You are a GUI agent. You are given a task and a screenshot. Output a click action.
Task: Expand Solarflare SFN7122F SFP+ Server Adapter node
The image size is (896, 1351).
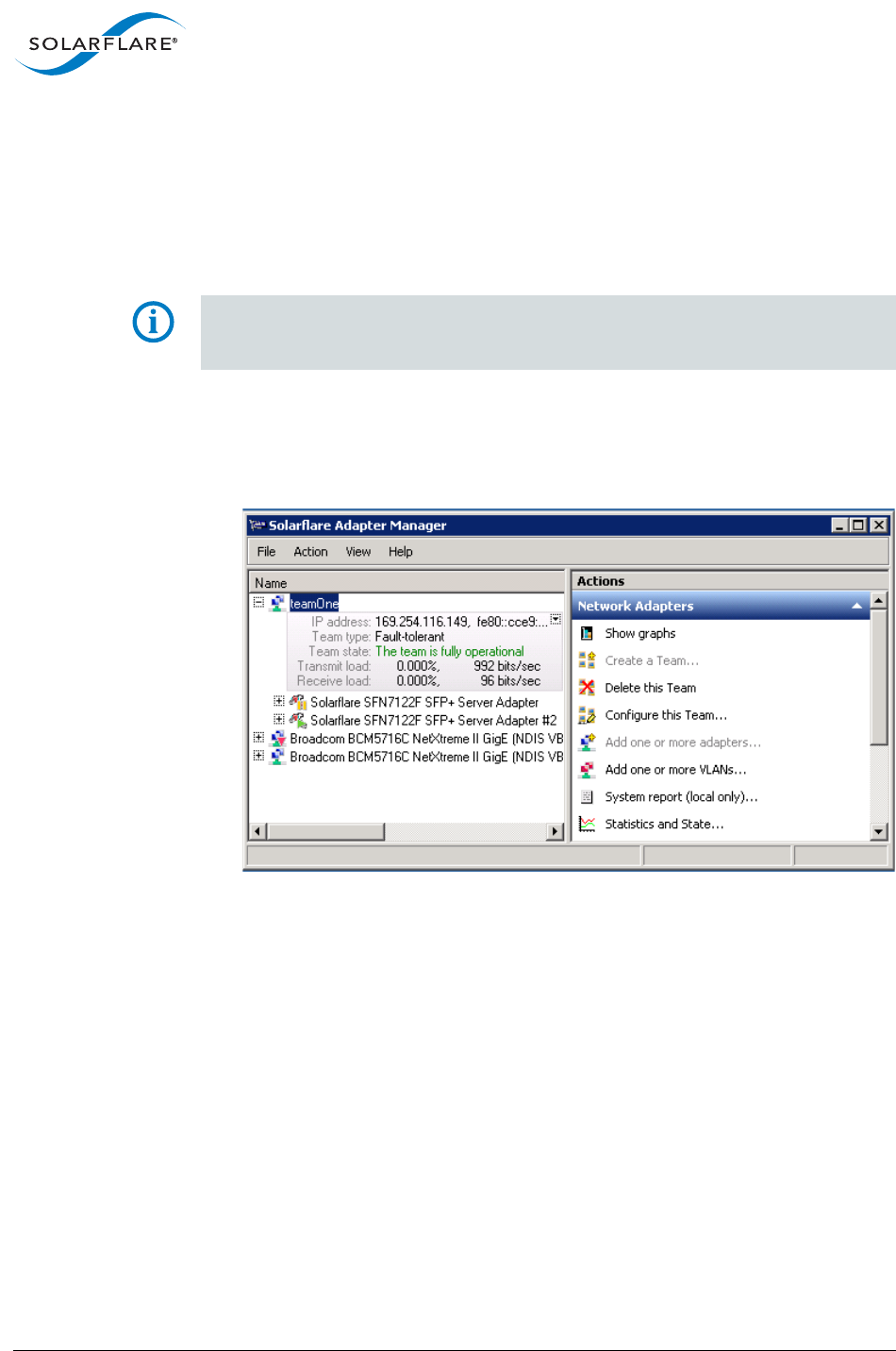point(279,701)
